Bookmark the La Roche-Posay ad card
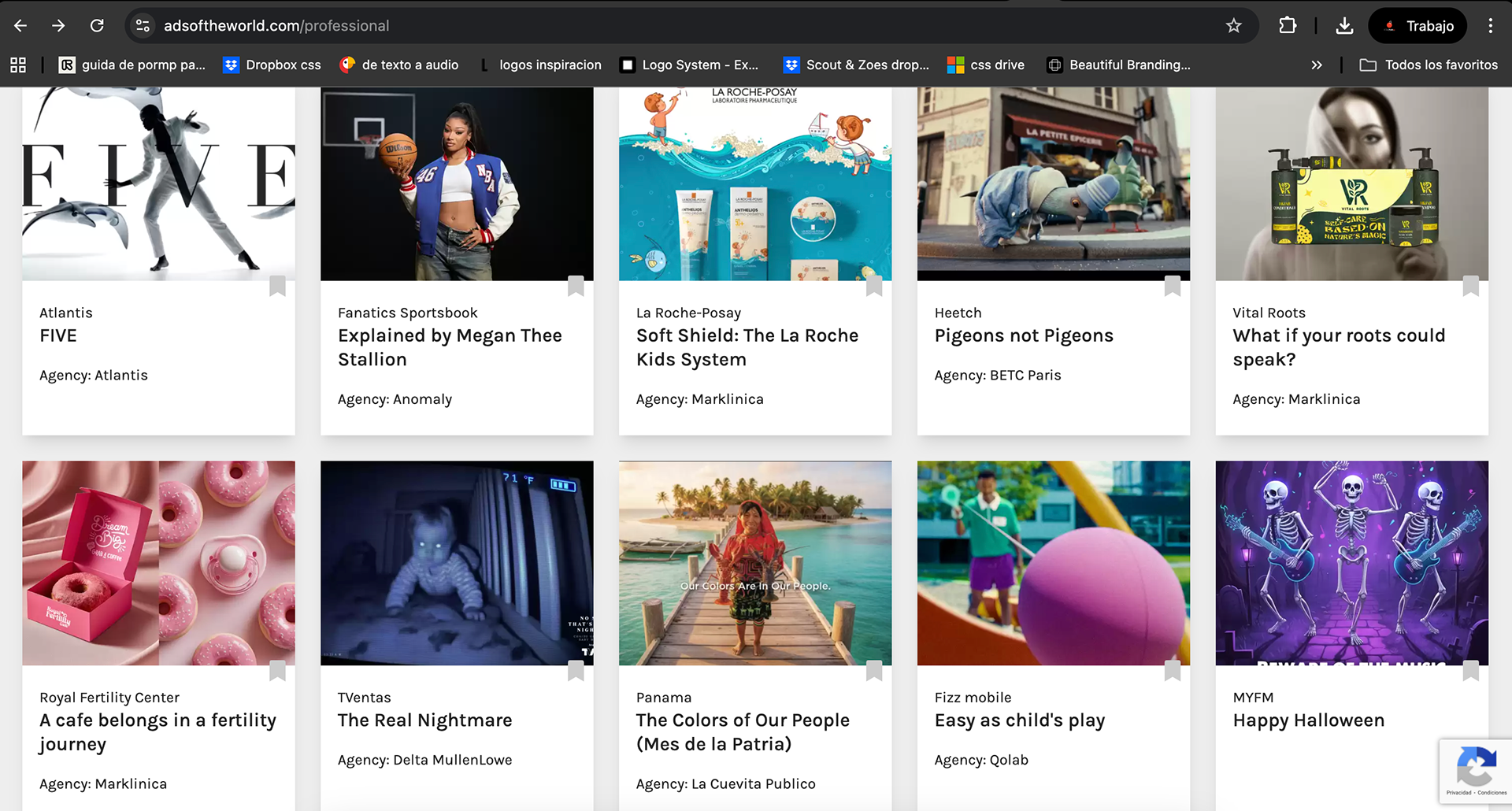 pos(874,286)
